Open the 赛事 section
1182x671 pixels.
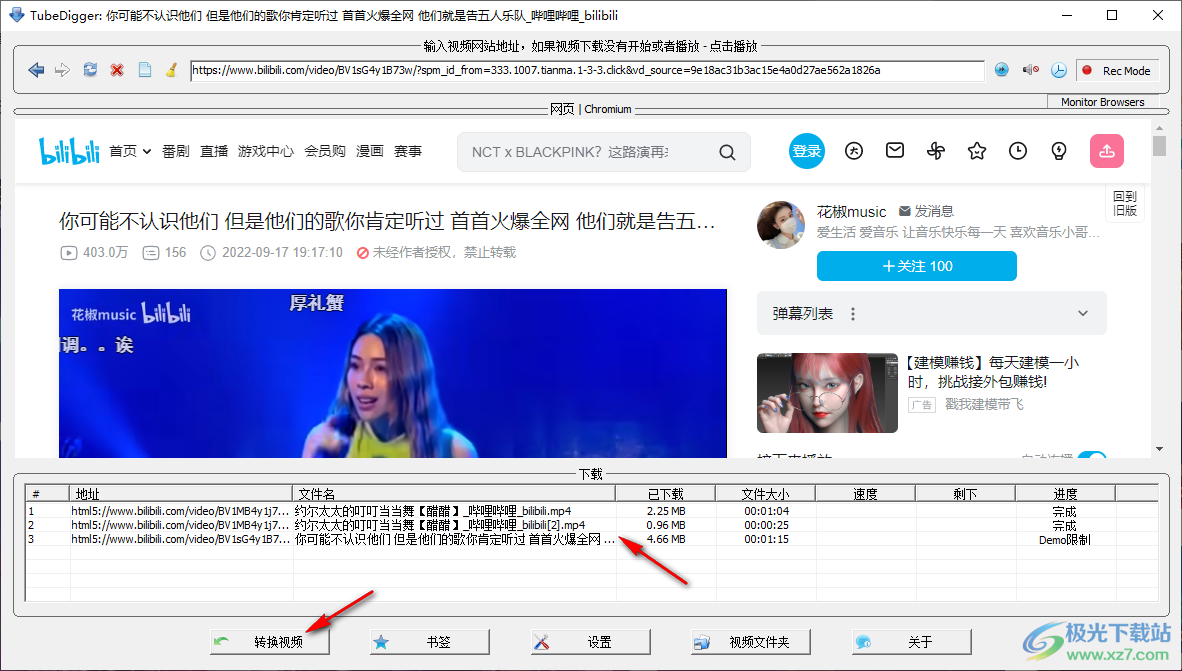406,151
